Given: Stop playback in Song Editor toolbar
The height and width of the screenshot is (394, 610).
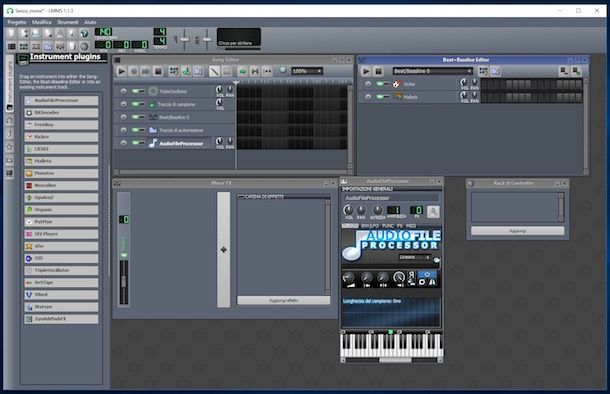Looking at the screenshot, I should coord(158,71).
